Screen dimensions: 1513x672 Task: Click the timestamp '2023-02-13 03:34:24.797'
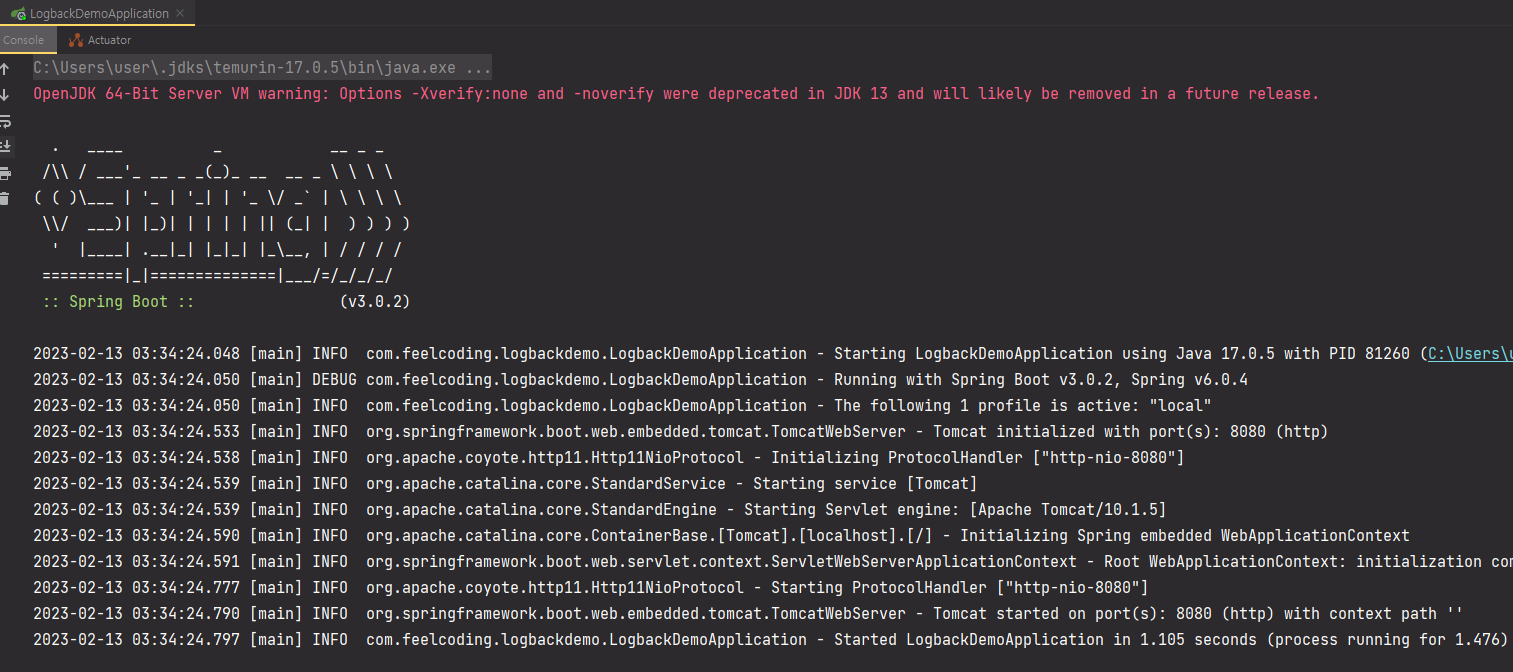(x=136, y=640)
